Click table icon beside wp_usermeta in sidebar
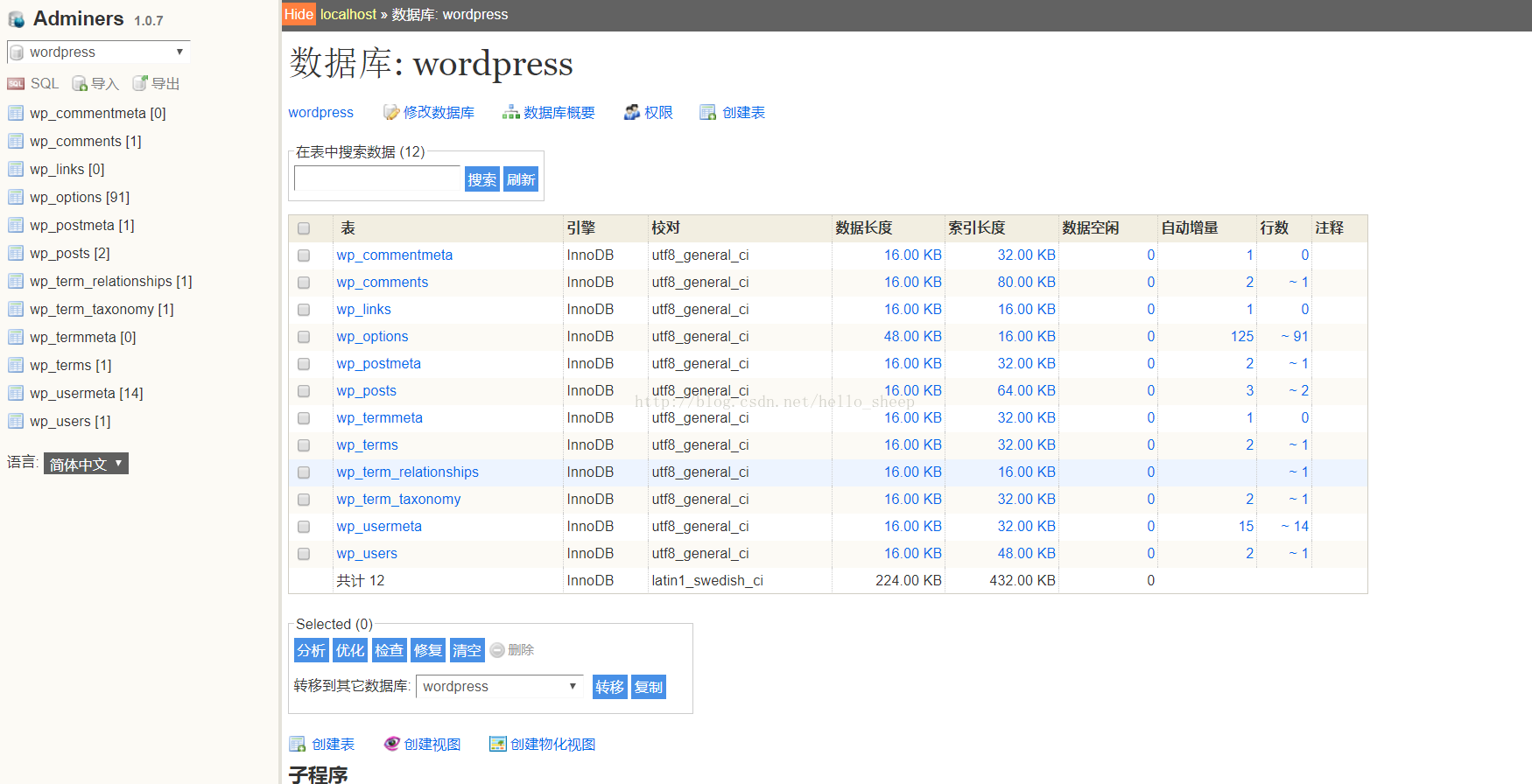This screenshot has height=784, width=1532. point(16,393)
